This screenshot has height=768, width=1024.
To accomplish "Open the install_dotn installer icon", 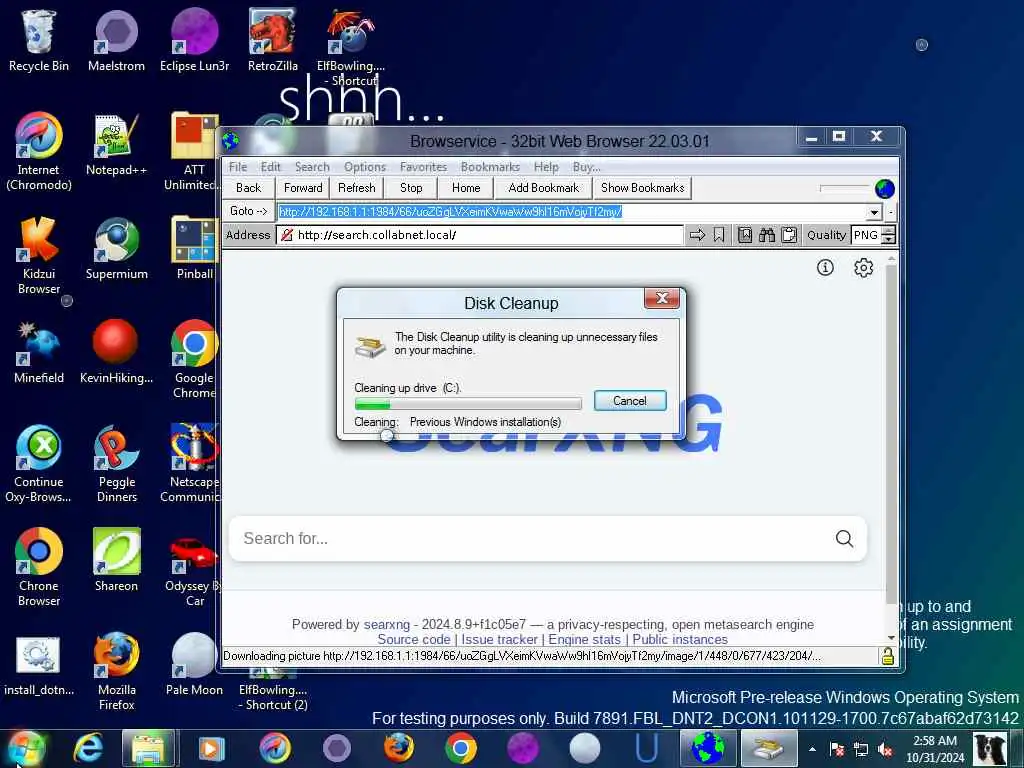I will (39, 665).
